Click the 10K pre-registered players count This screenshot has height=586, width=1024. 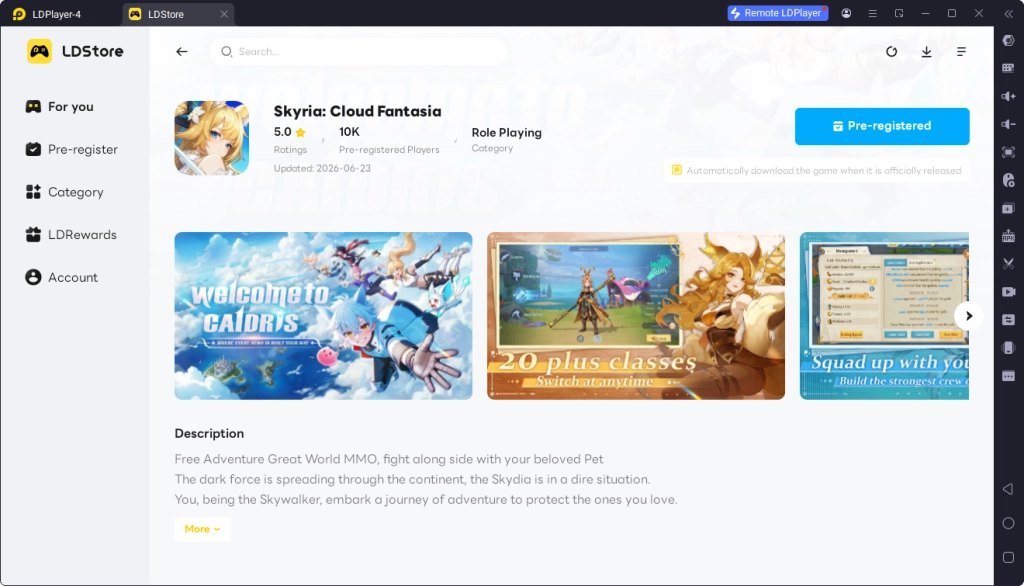[349, 132]
